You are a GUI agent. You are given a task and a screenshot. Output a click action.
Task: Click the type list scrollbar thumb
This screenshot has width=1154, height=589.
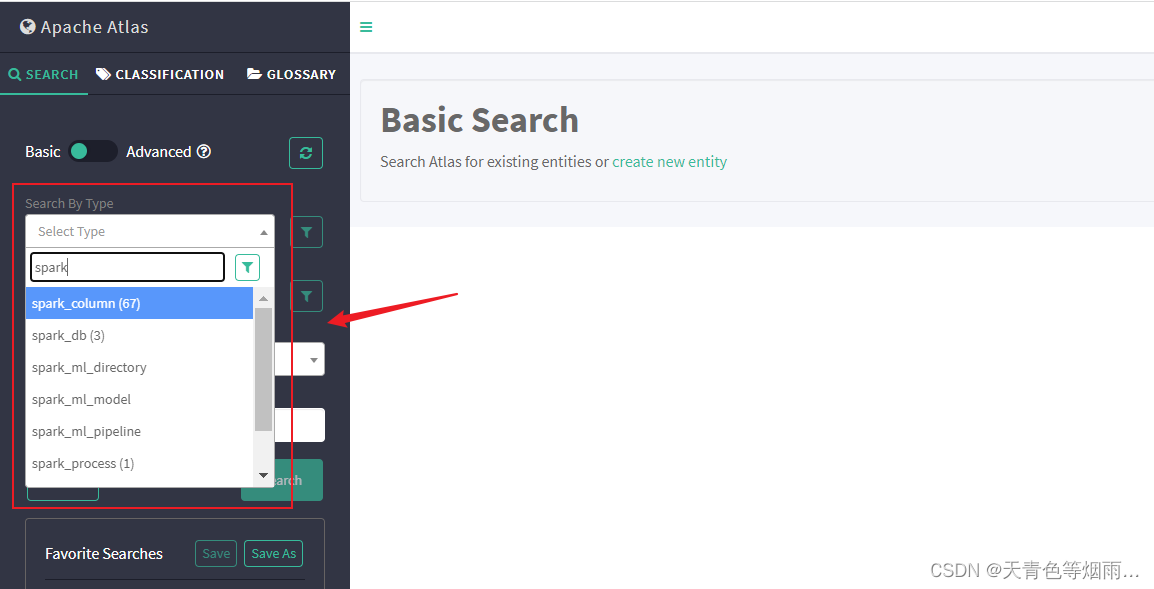(x=263, y=368)
